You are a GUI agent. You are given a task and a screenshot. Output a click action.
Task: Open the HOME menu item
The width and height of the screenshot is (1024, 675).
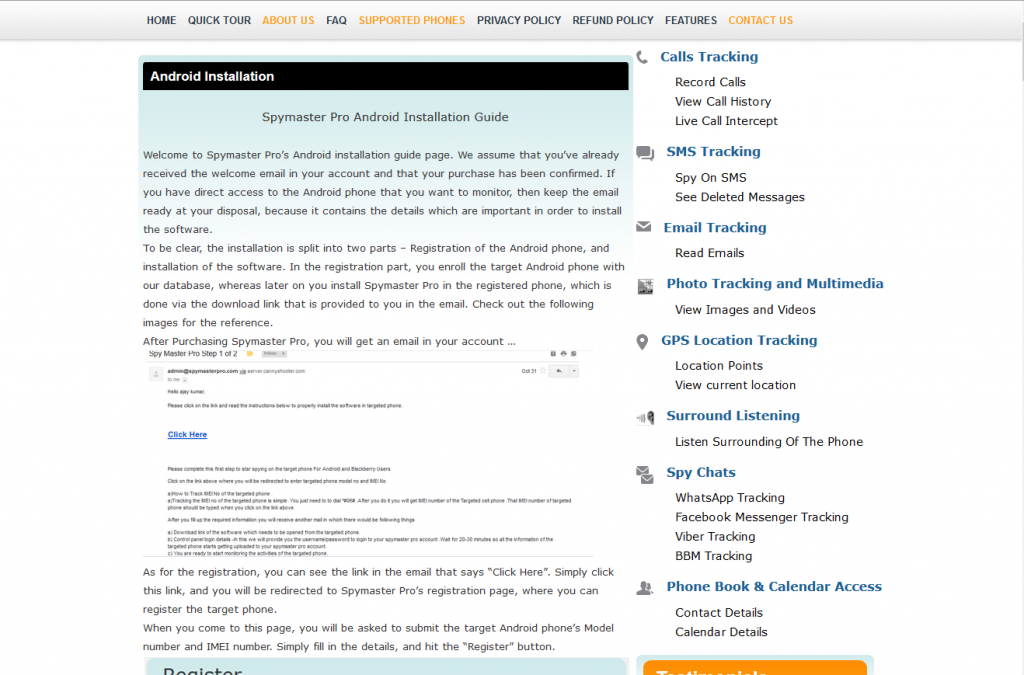click(161, 20)
